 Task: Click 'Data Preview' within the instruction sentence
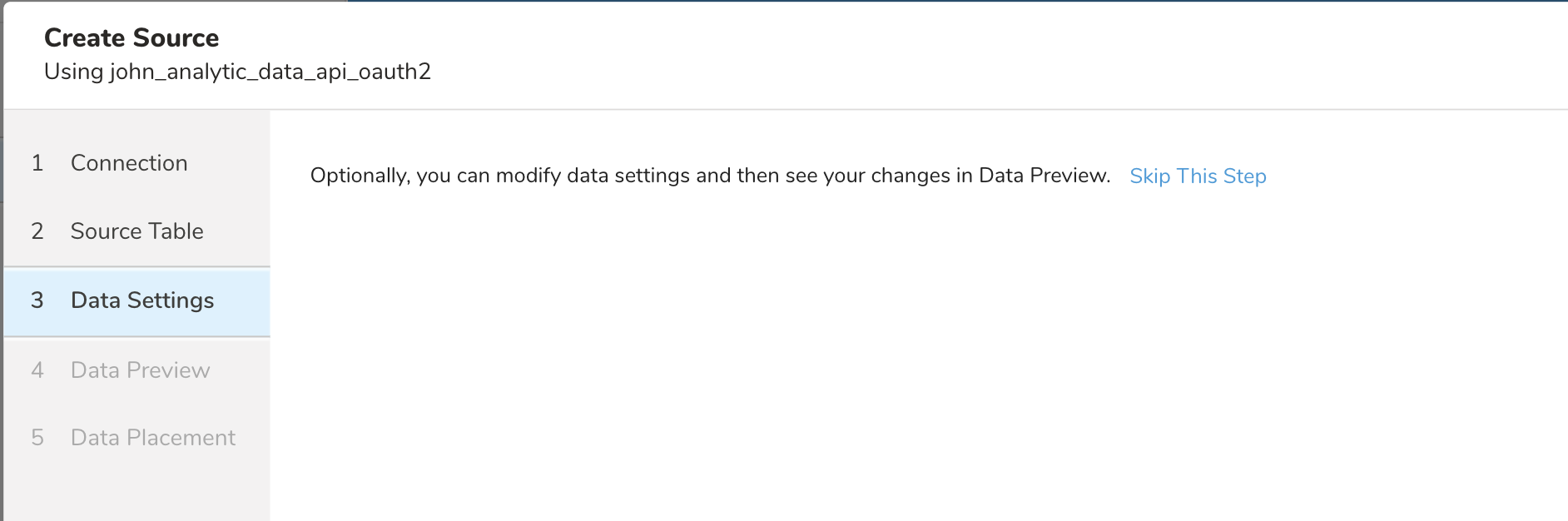click(1044, 176)
